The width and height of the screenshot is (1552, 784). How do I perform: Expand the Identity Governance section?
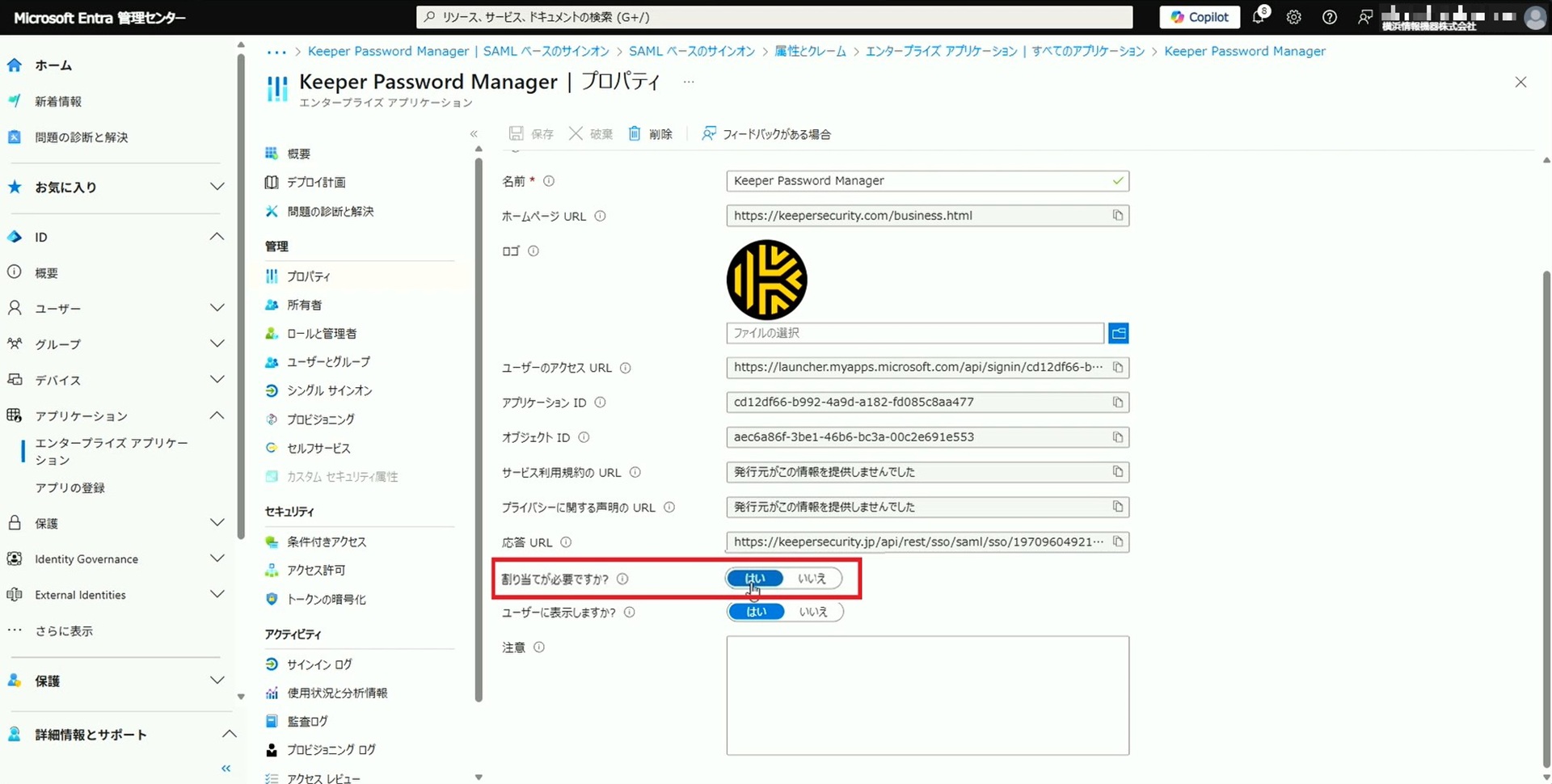click(217, 558)
